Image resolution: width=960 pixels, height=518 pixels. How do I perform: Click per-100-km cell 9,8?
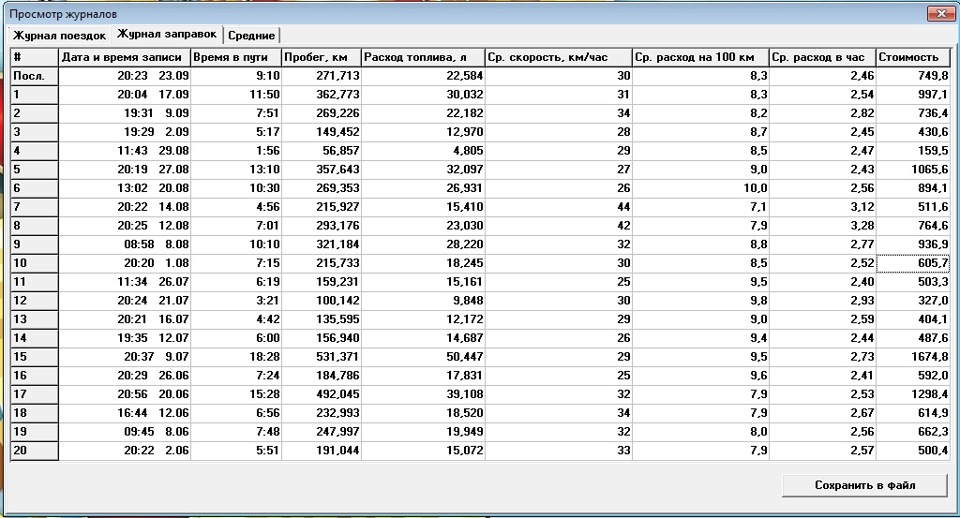(700, 301)
